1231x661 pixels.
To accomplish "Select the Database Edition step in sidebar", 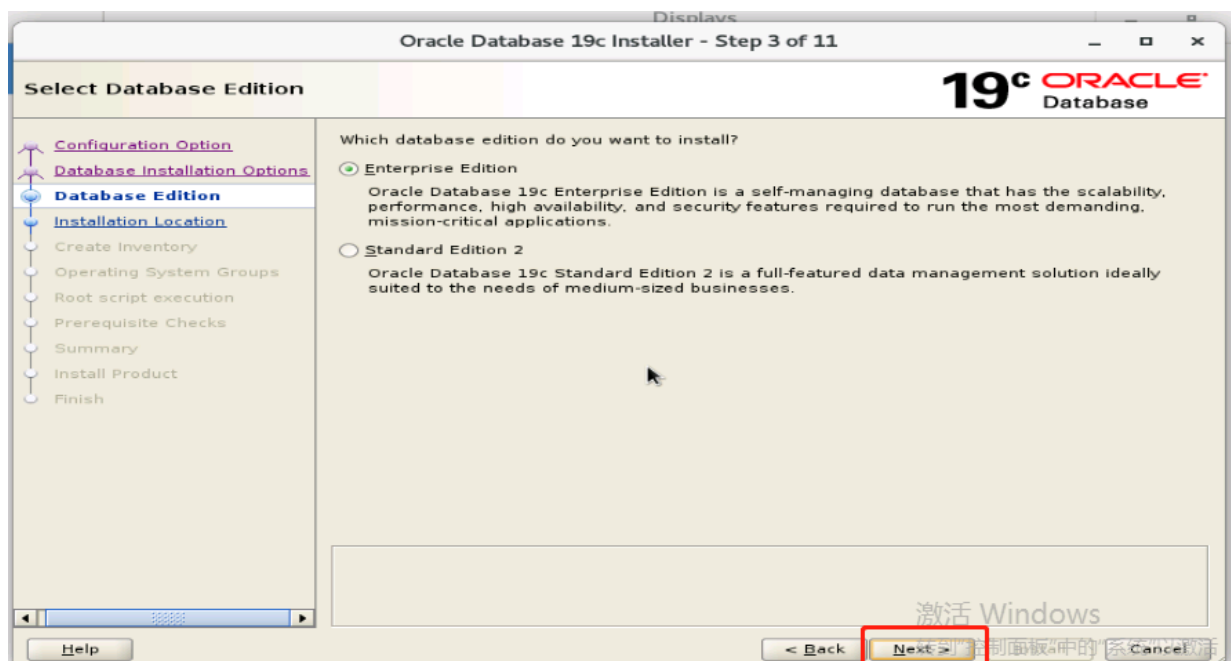I will tap(137, 196).
